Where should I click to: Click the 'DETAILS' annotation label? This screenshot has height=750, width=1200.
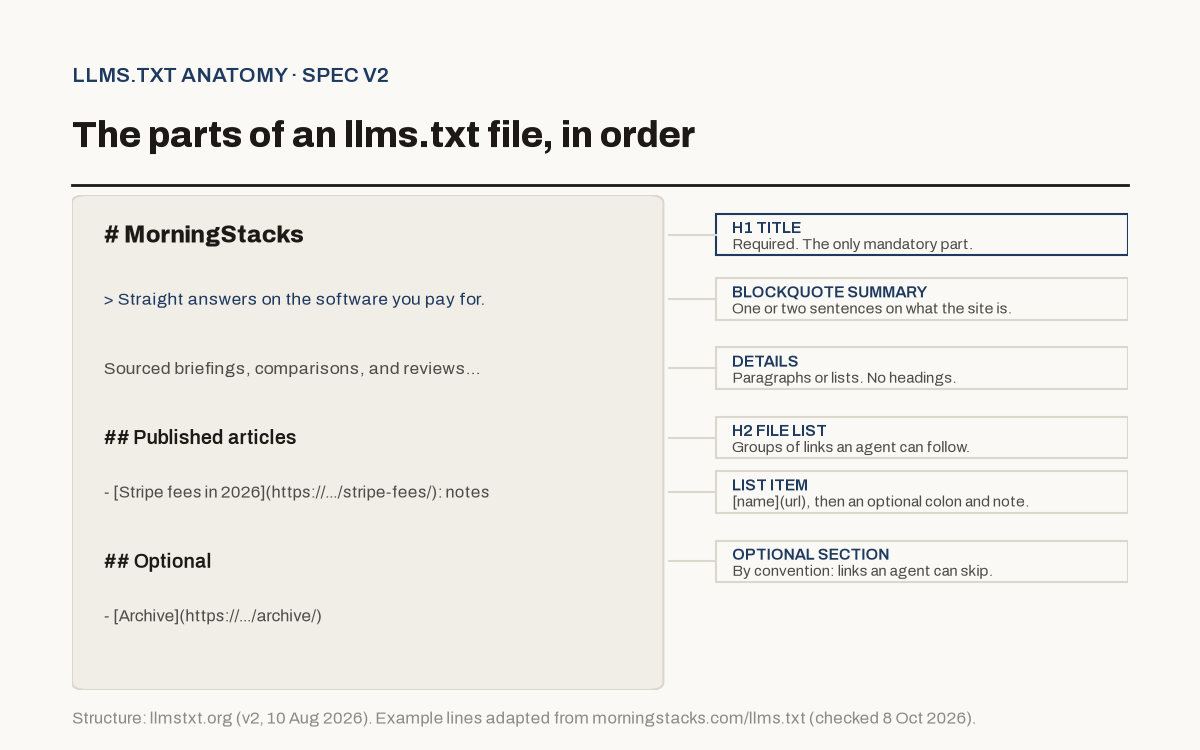click(765, 361)
